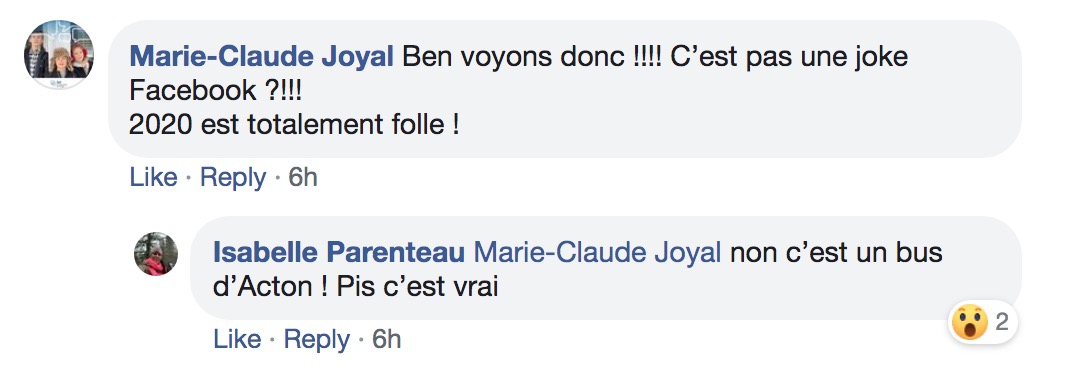Like Marie-Claude Joyal's comment
Viewport: 1090px width, 380px height.
click(x=153, y=177)
